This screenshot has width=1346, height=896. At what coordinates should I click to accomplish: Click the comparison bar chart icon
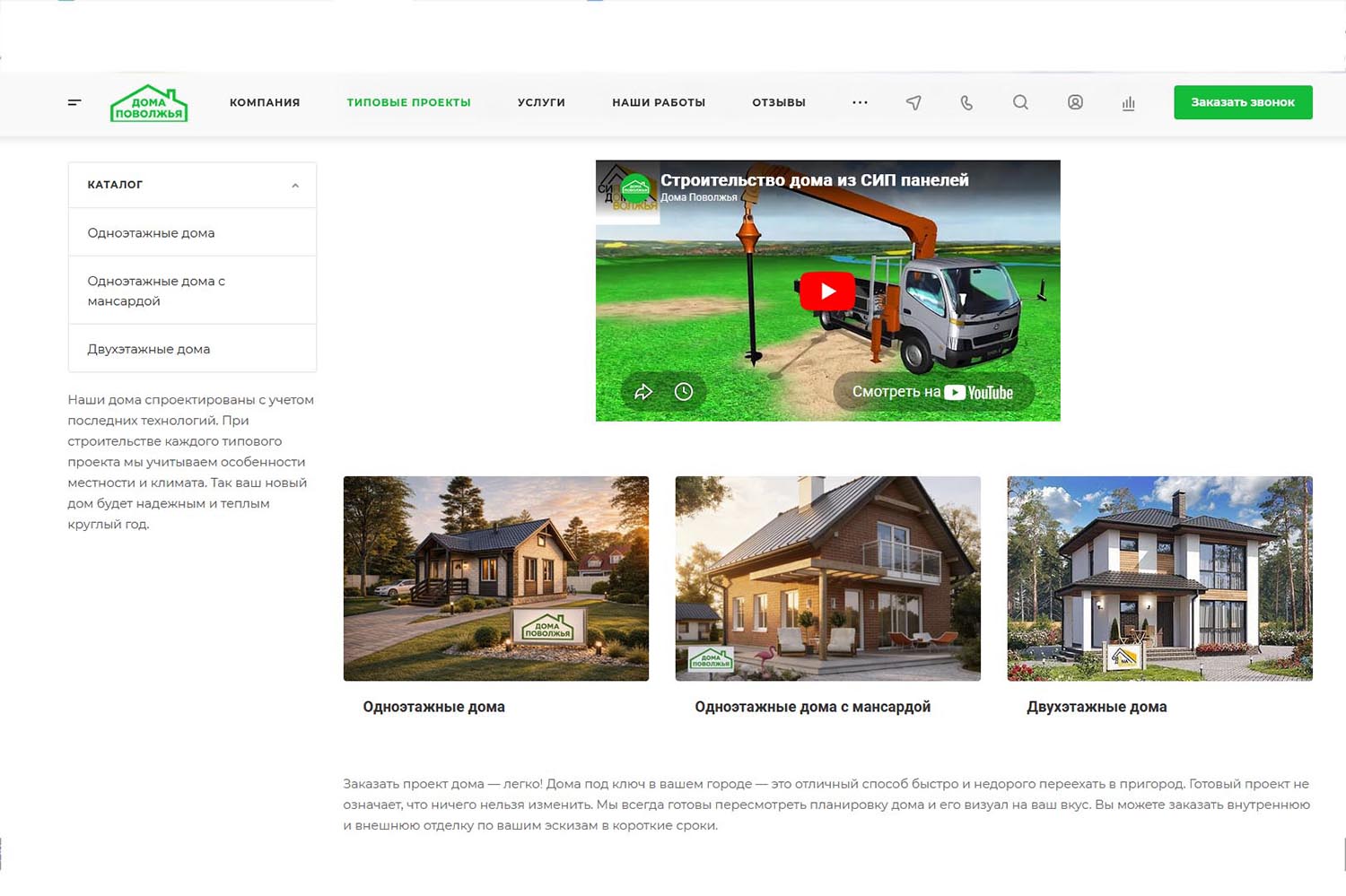(x=1128, y=103)
